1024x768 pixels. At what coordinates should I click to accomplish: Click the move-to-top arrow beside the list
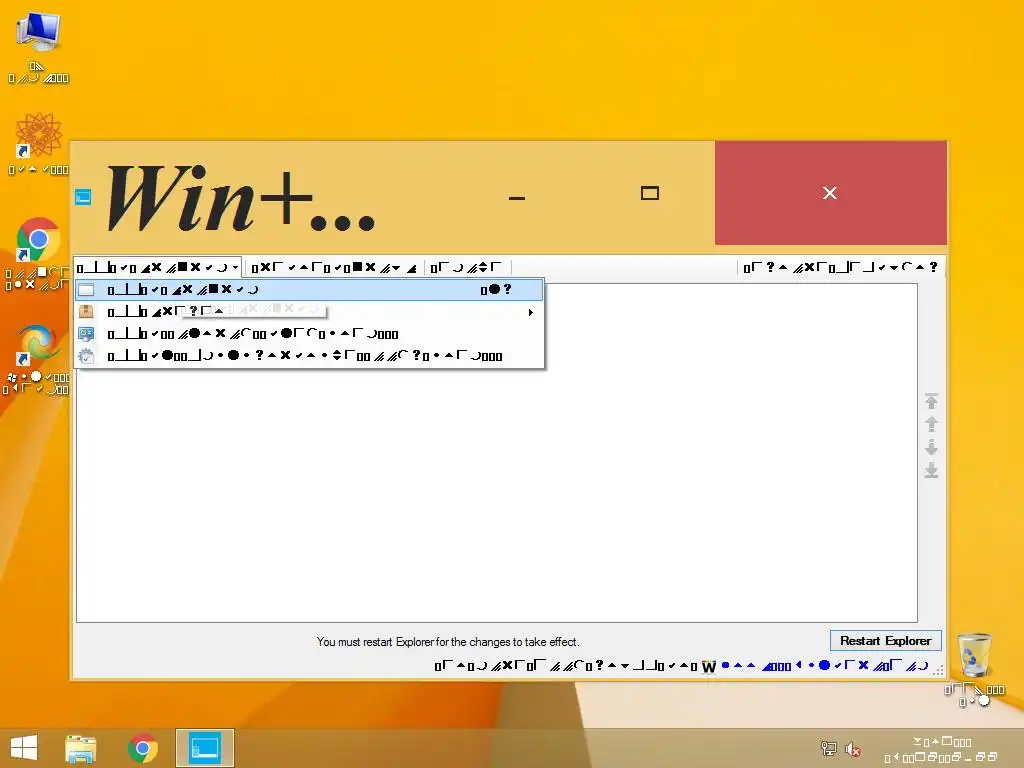[x=931, y=401]
